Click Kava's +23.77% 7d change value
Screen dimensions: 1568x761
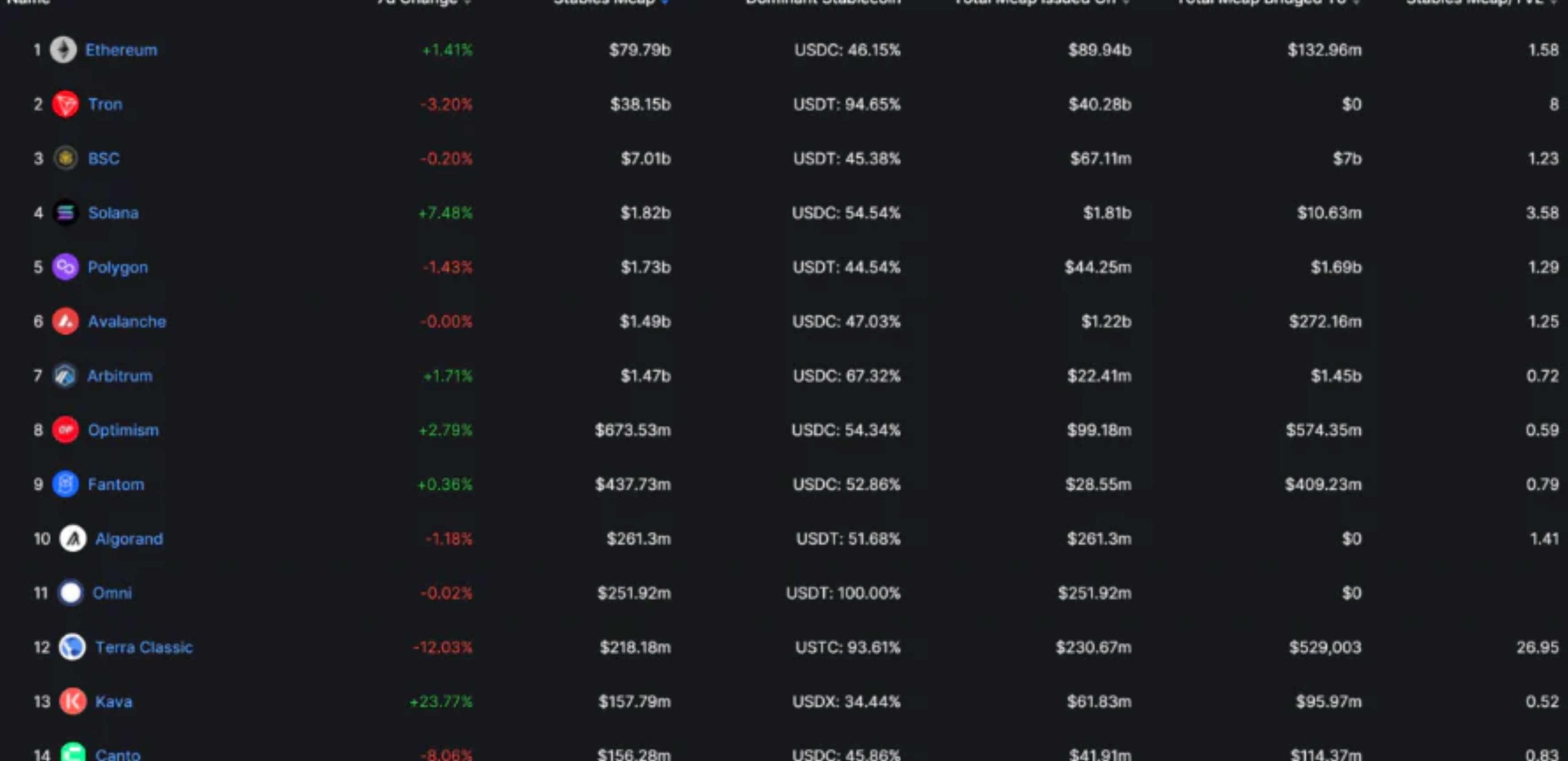441,701
